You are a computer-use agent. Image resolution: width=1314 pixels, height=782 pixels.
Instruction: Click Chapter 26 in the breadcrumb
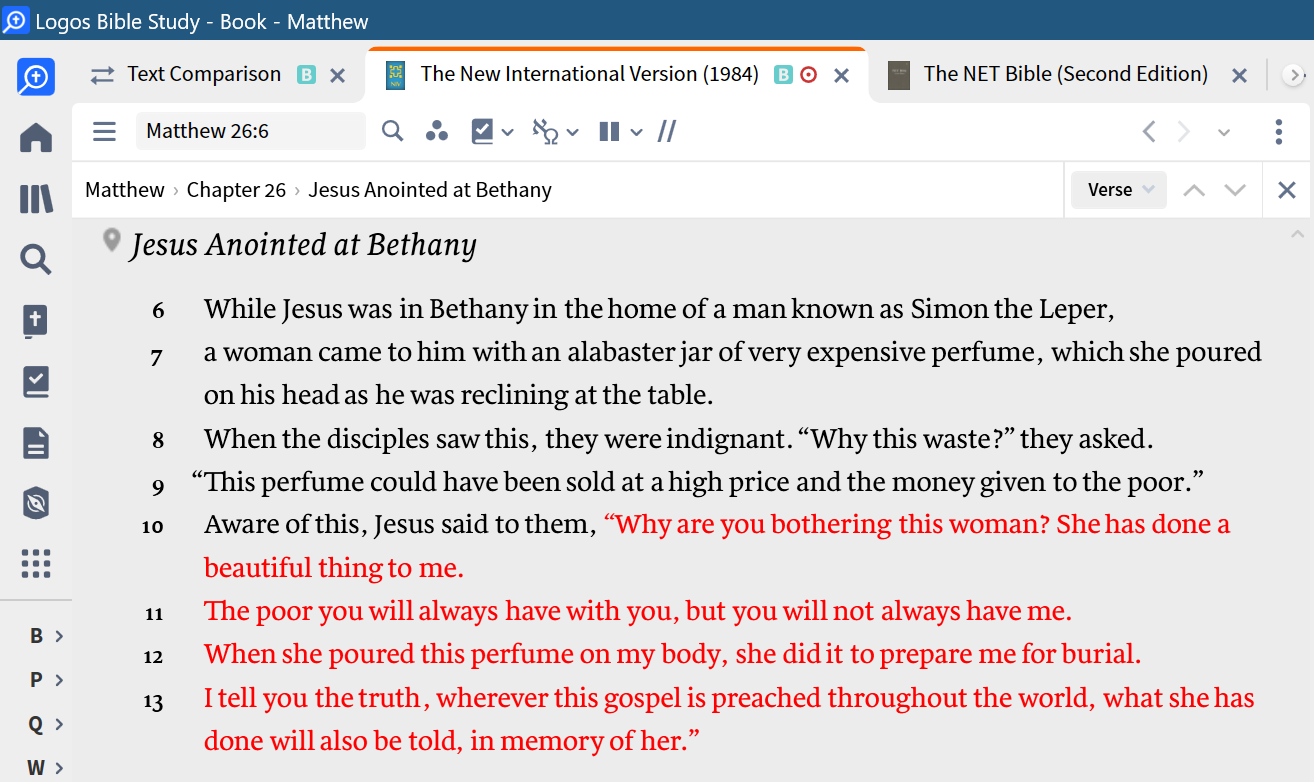click(236, 189)
